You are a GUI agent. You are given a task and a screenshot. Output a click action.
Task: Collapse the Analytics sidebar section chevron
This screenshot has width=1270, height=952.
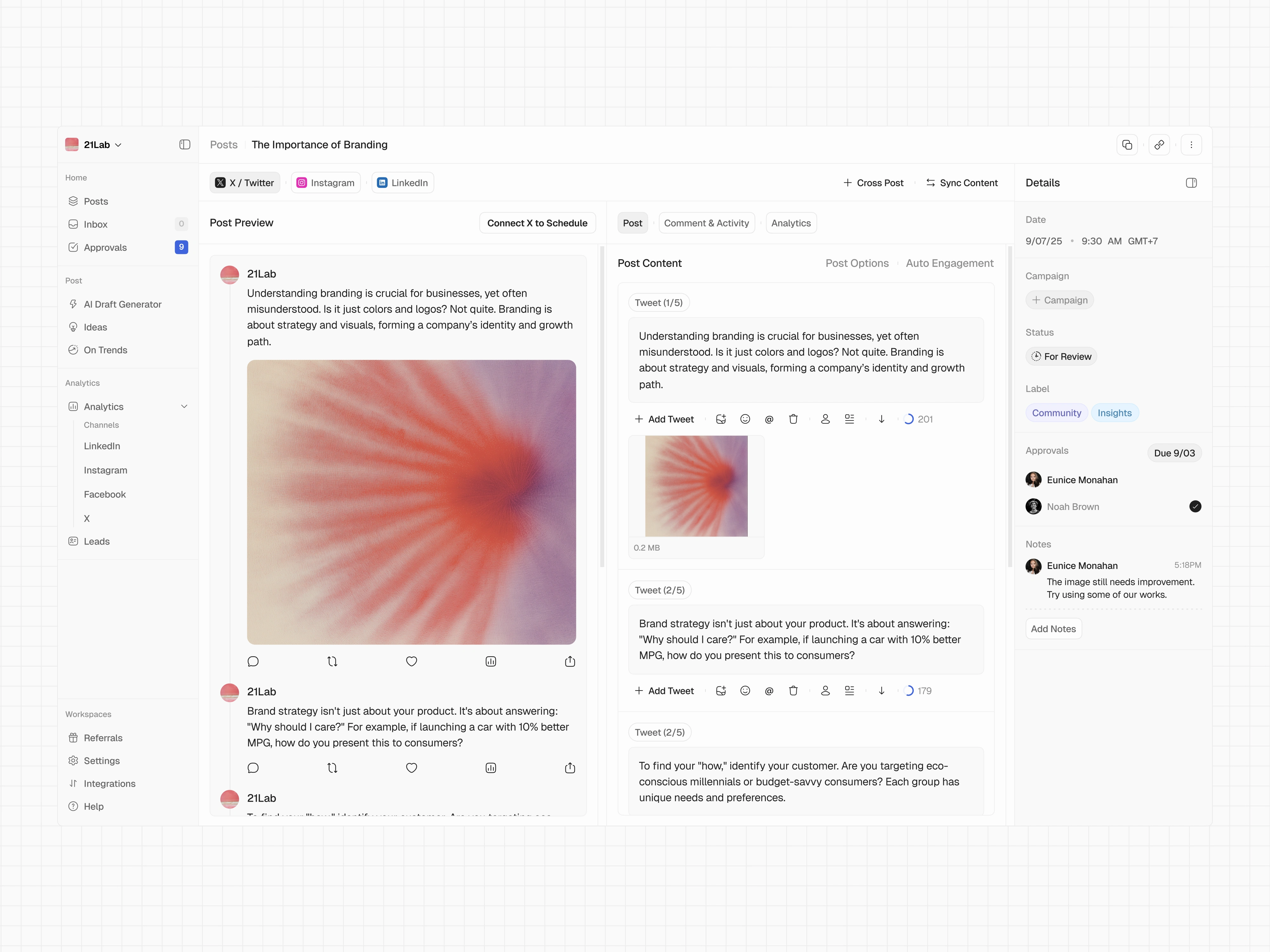tap(184, 406)
